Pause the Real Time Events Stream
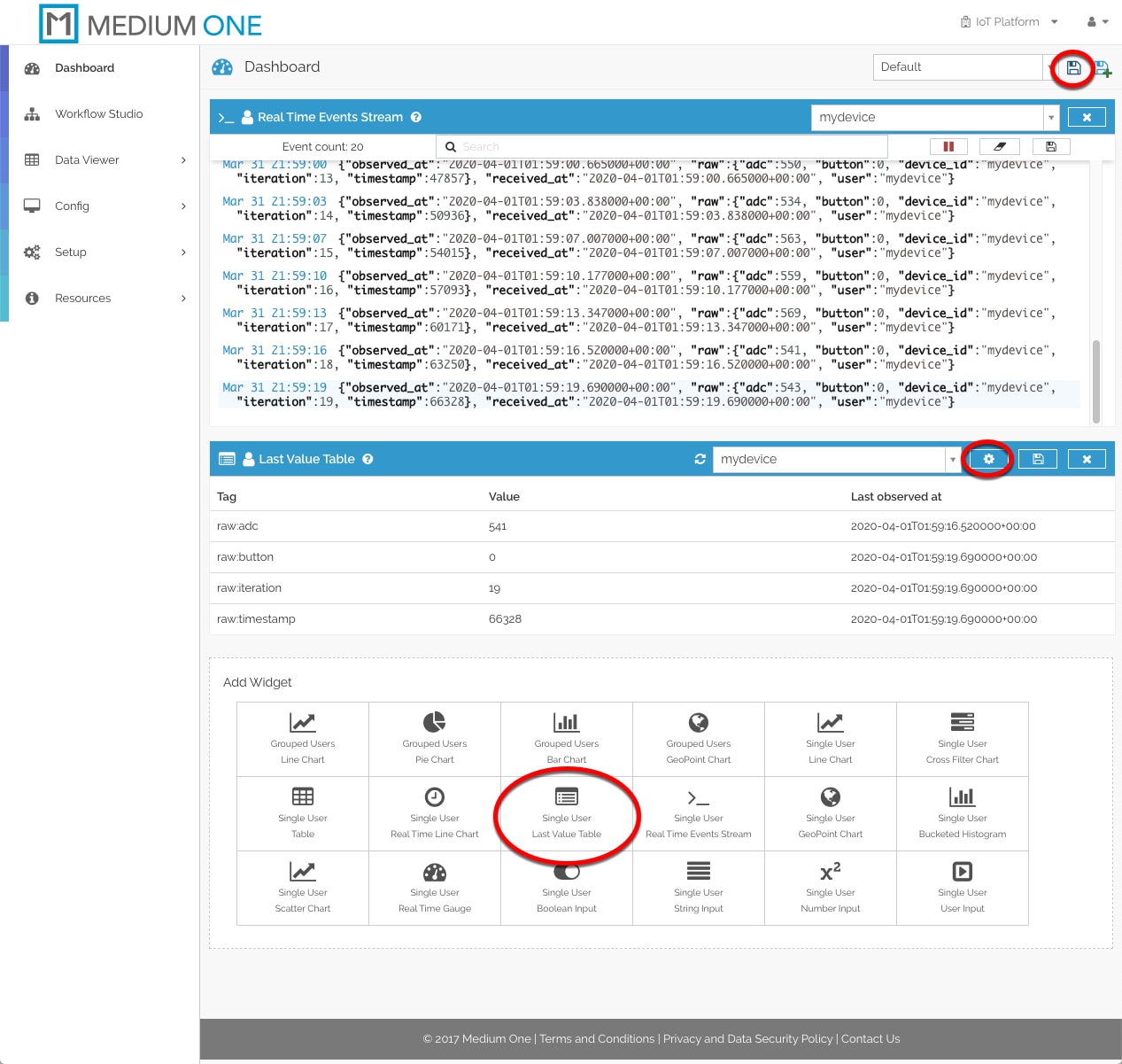 pos(948,147)
